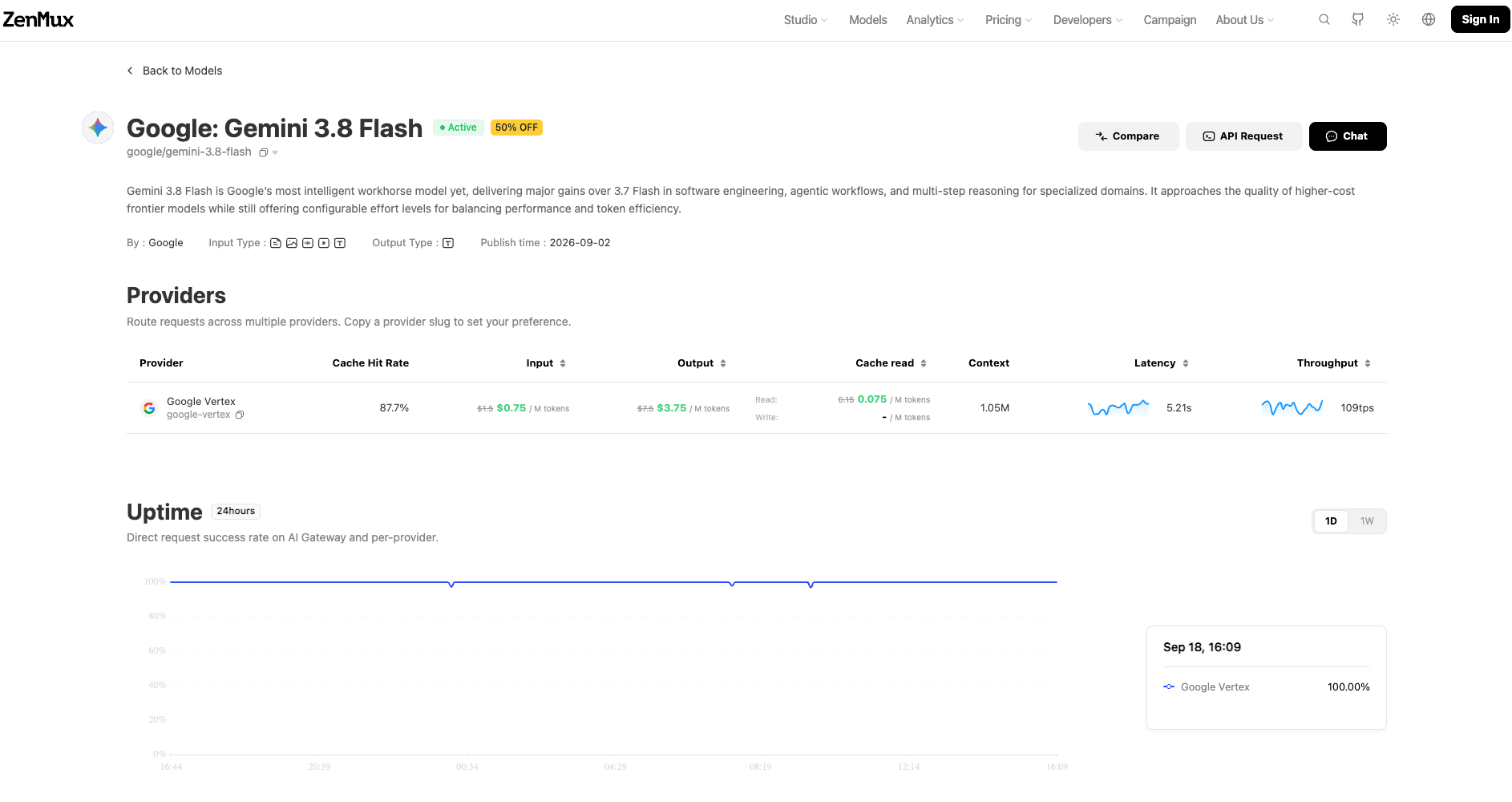Expand the dropdown arrow beside the model slug
1512x802 pixels.
[x=275, y=152]
